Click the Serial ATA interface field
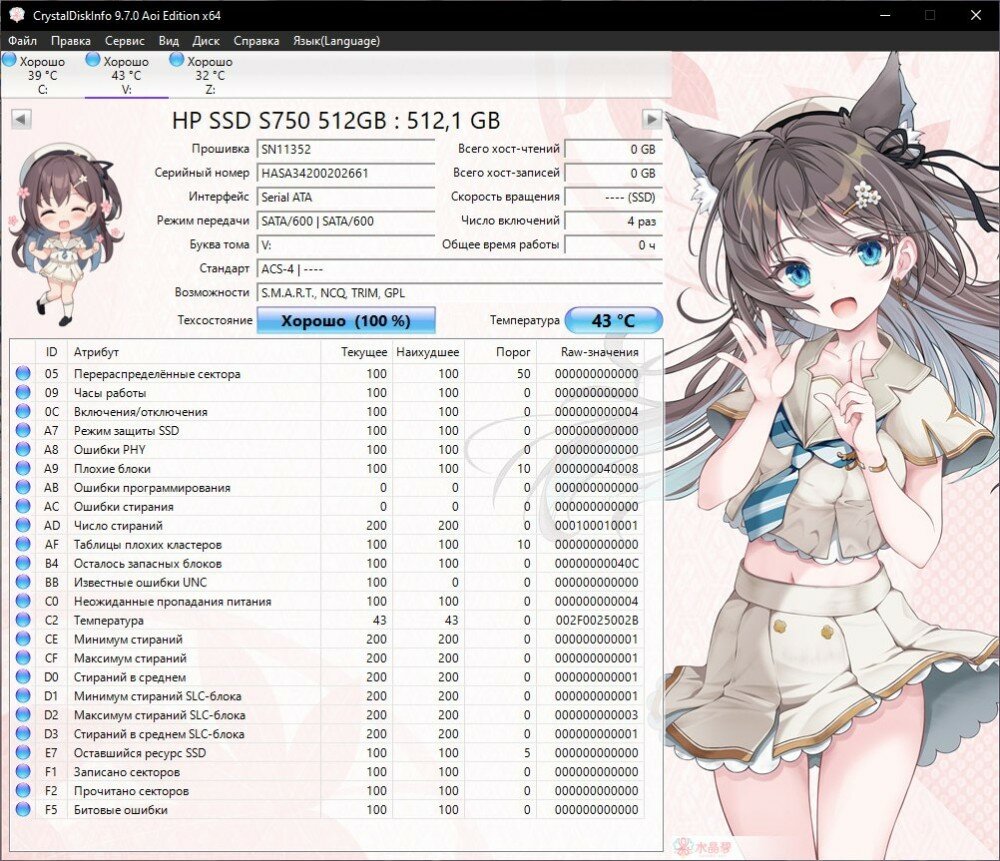 (346, 197)
